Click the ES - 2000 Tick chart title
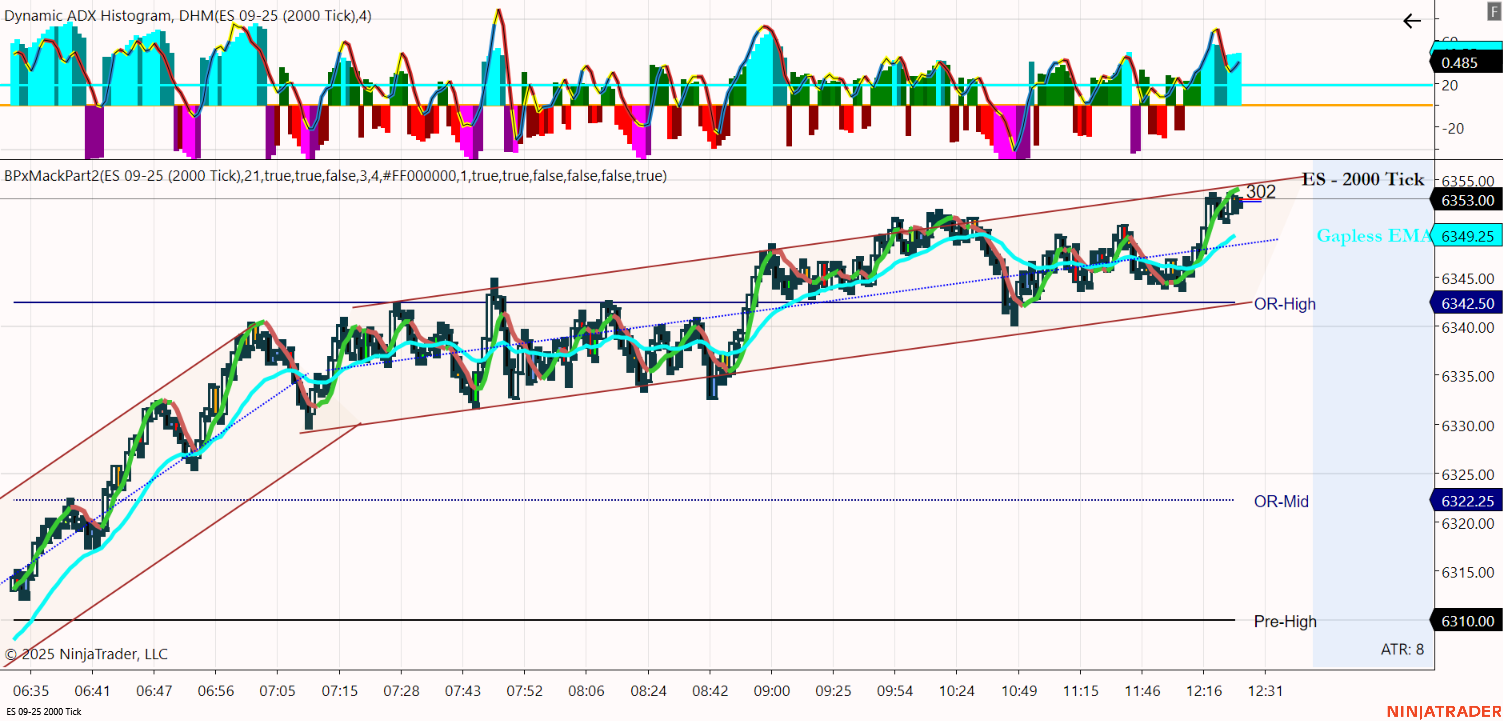Screen dimensions: 1503x721 click(1363, 180)
